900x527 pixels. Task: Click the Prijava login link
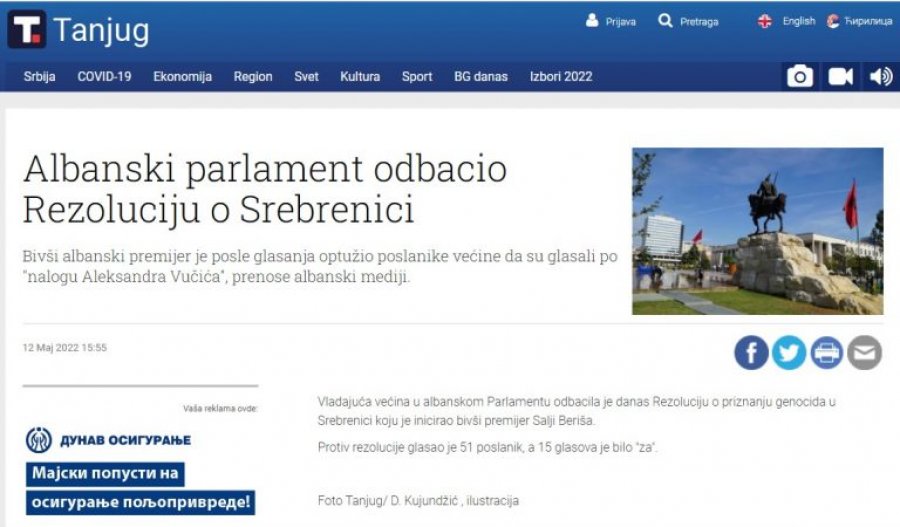click(611, 21)
